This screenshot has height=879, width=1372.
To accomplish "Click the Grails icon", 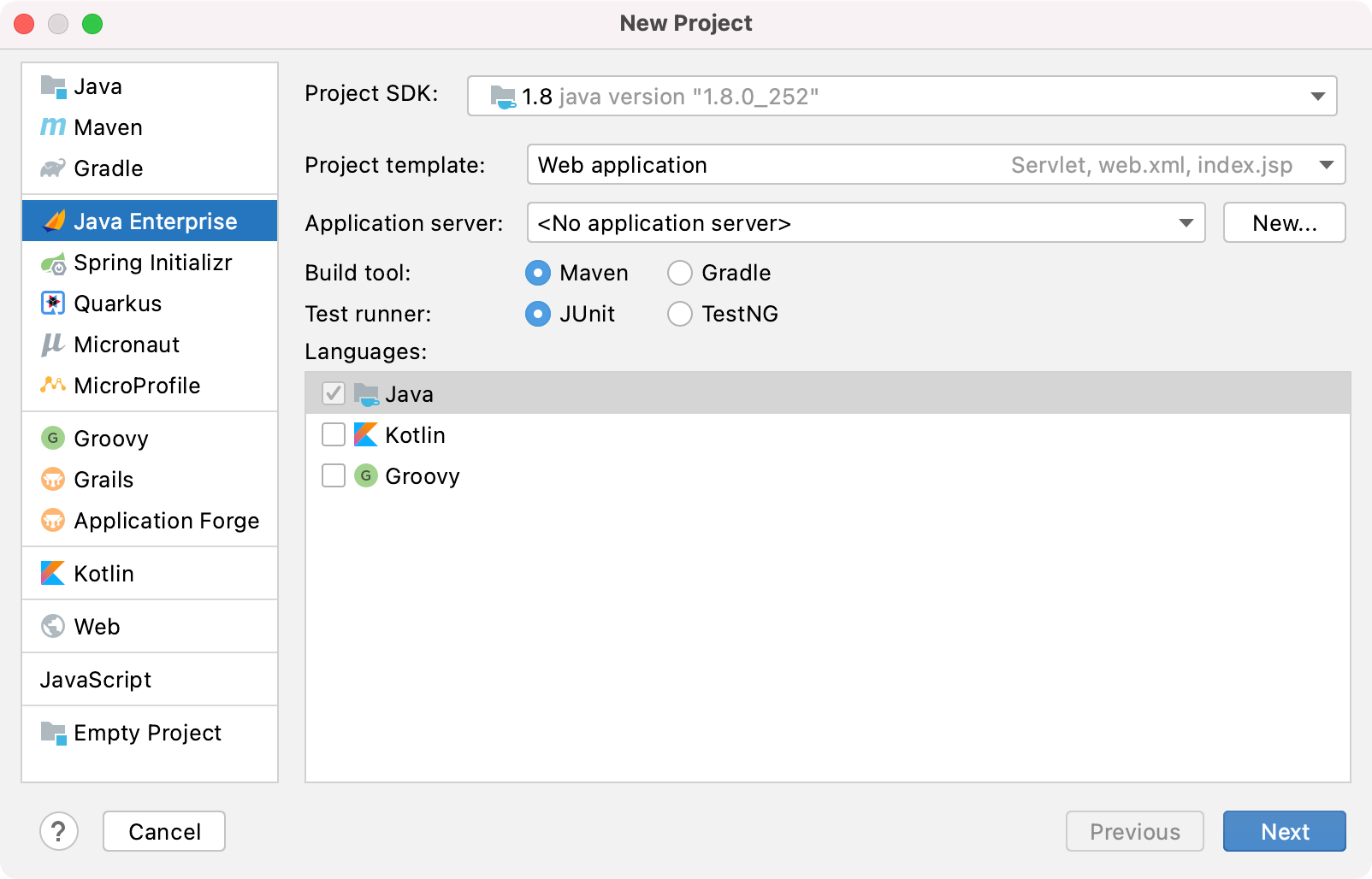I will [53, 479].
